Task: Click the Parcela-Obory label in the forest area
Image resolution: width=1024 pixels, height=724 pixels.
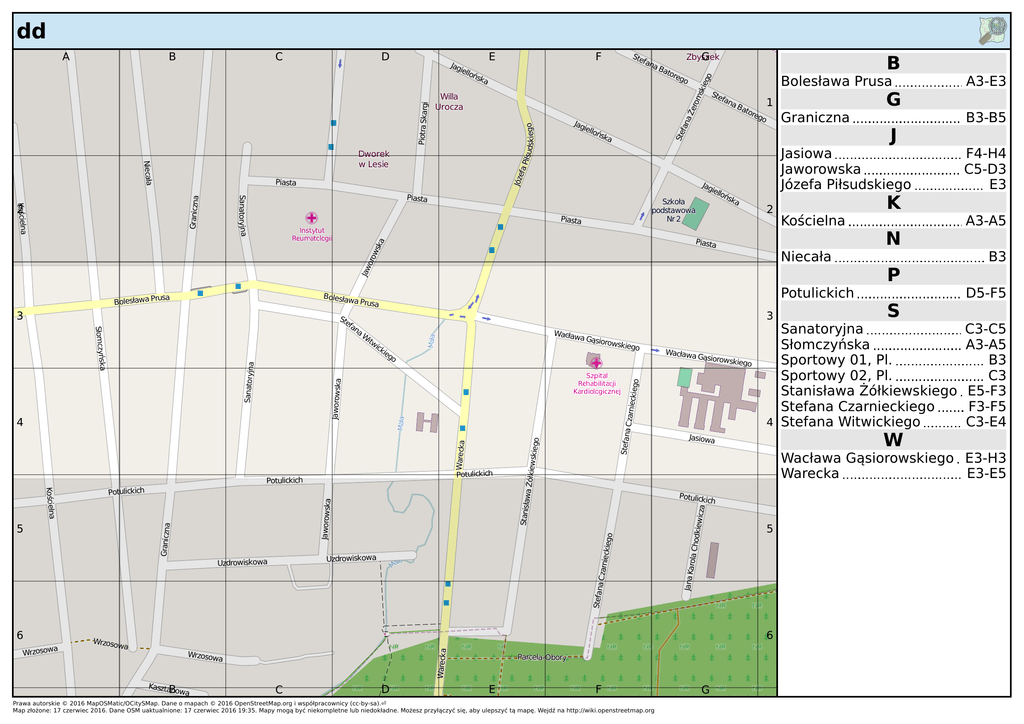Action: click(543, 657)
